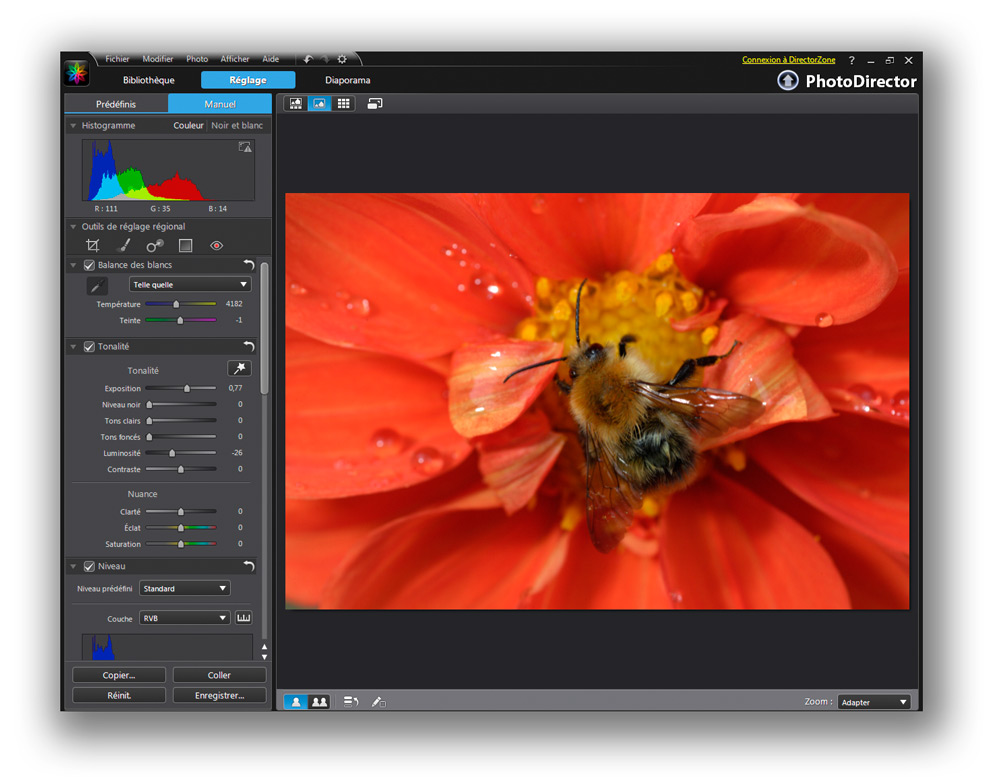Show before and after comparison view
Screen dimensions: 1000x779
pyautogui.click(x=320, y=702)
